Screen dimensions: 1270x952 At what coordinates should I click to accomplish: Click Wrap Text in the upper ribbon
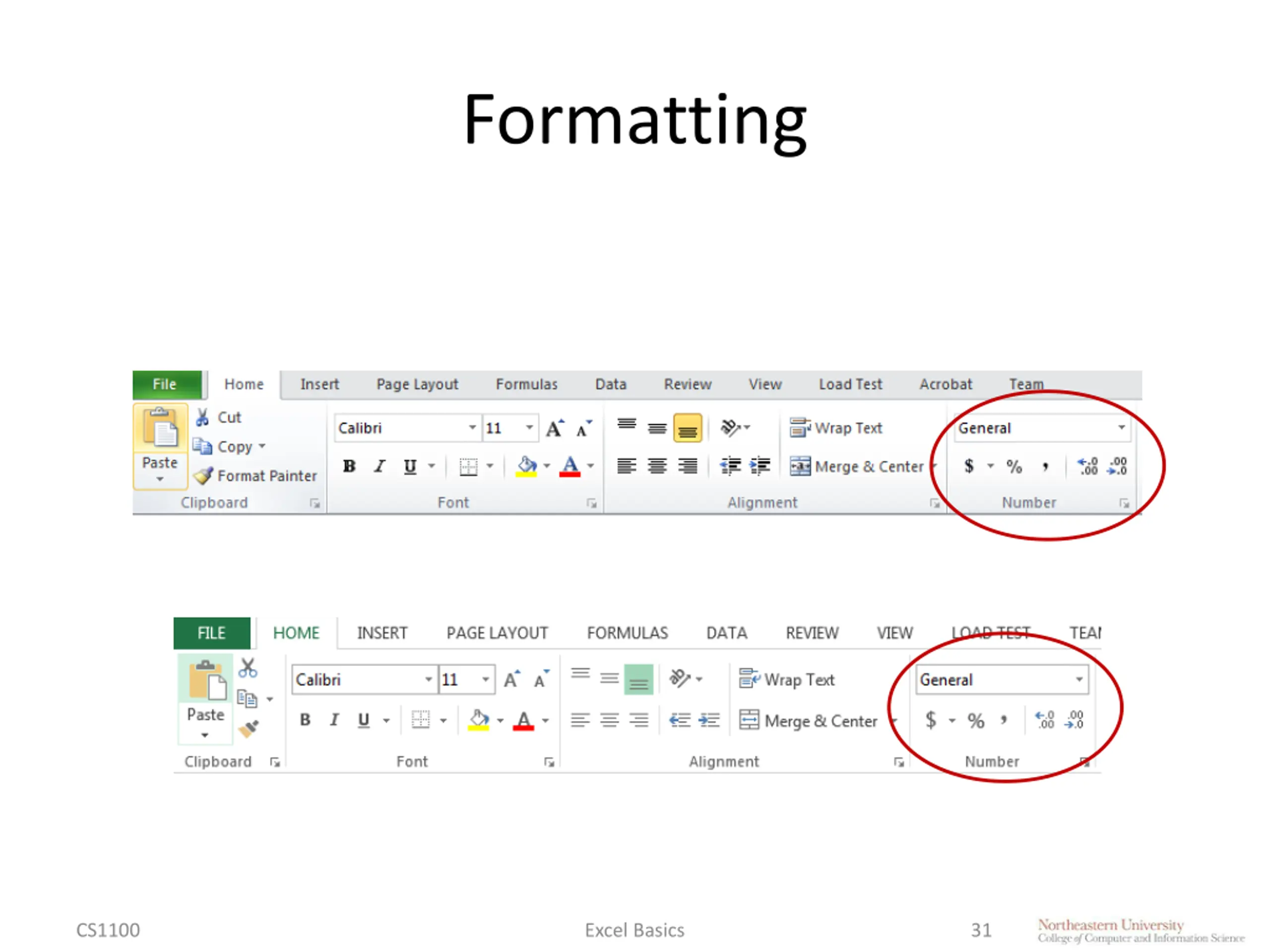coord(836,428)
